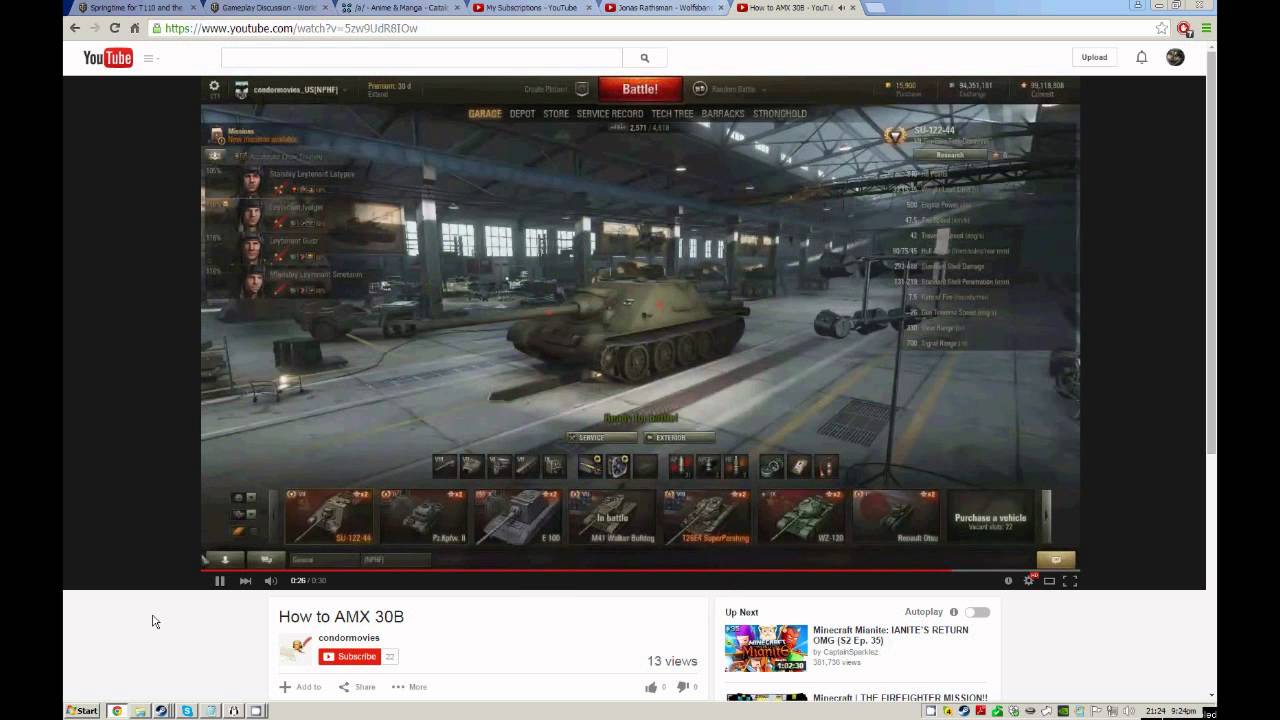Skip to the next video
1280x720 pixels.
point(245,581)
